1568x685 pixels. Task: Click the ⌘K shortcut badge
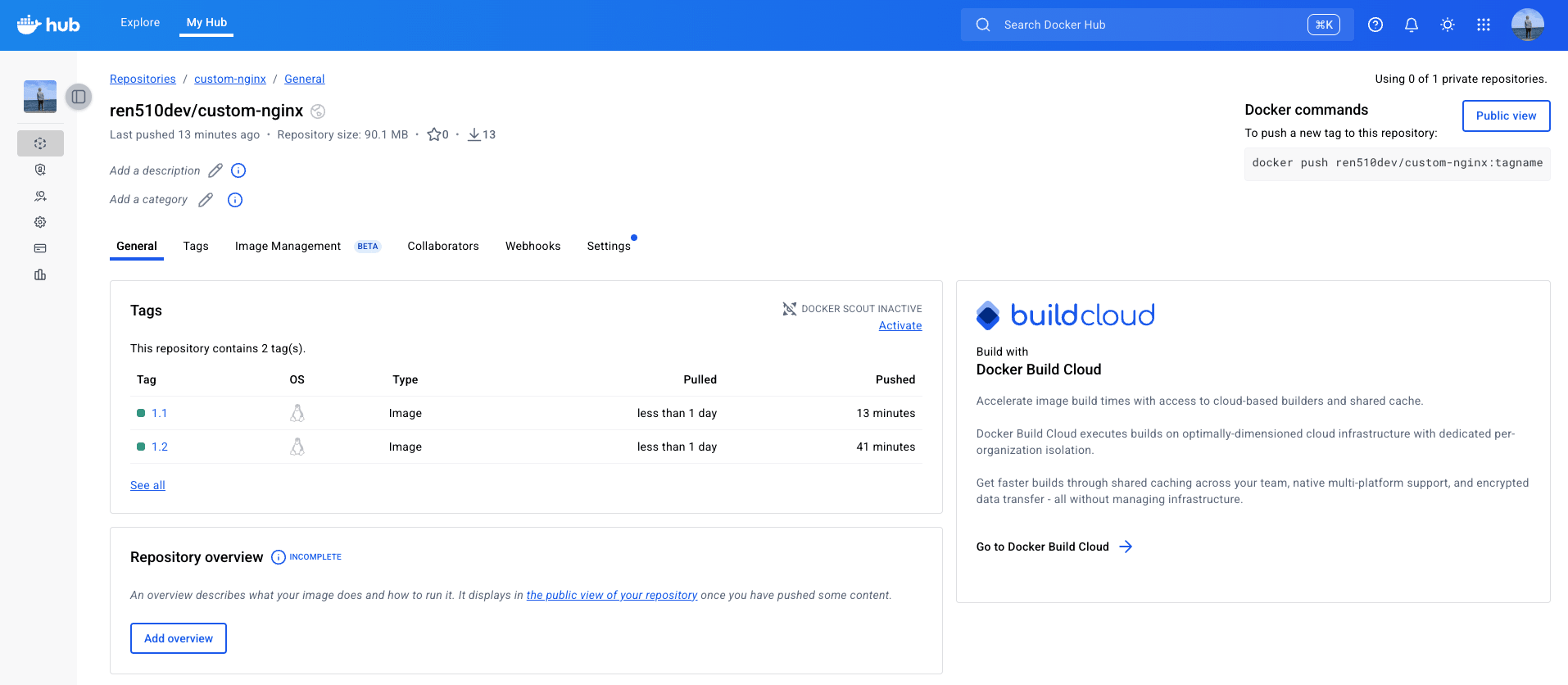(1324, 25)
